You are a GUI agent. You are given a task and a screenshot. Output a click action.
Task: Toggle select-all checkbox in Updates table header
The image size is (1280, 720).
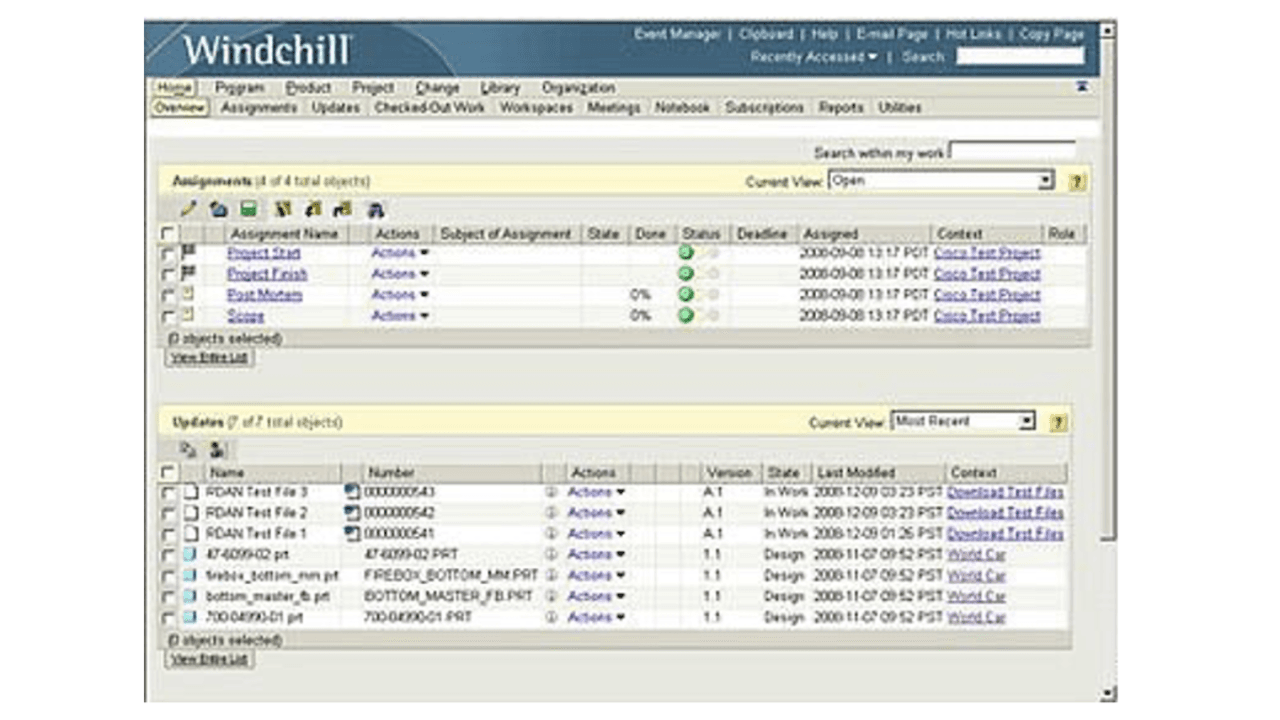point(168,472)
